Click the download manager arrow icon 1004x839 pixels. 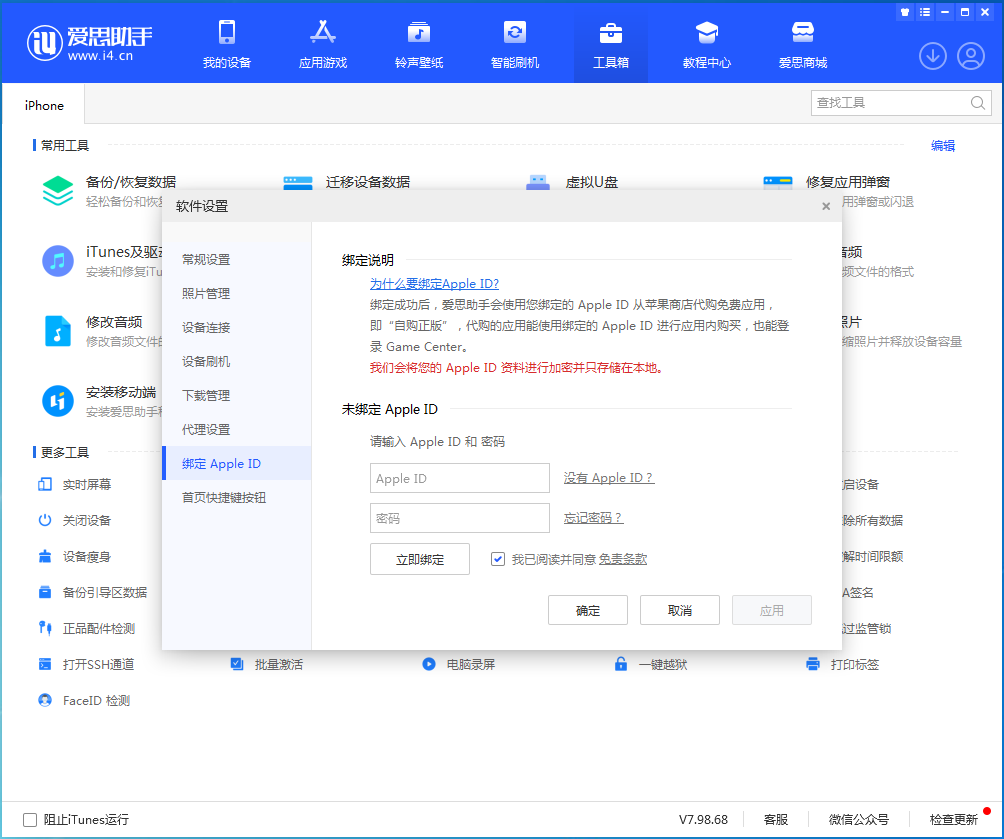click(x=932, y=56)
